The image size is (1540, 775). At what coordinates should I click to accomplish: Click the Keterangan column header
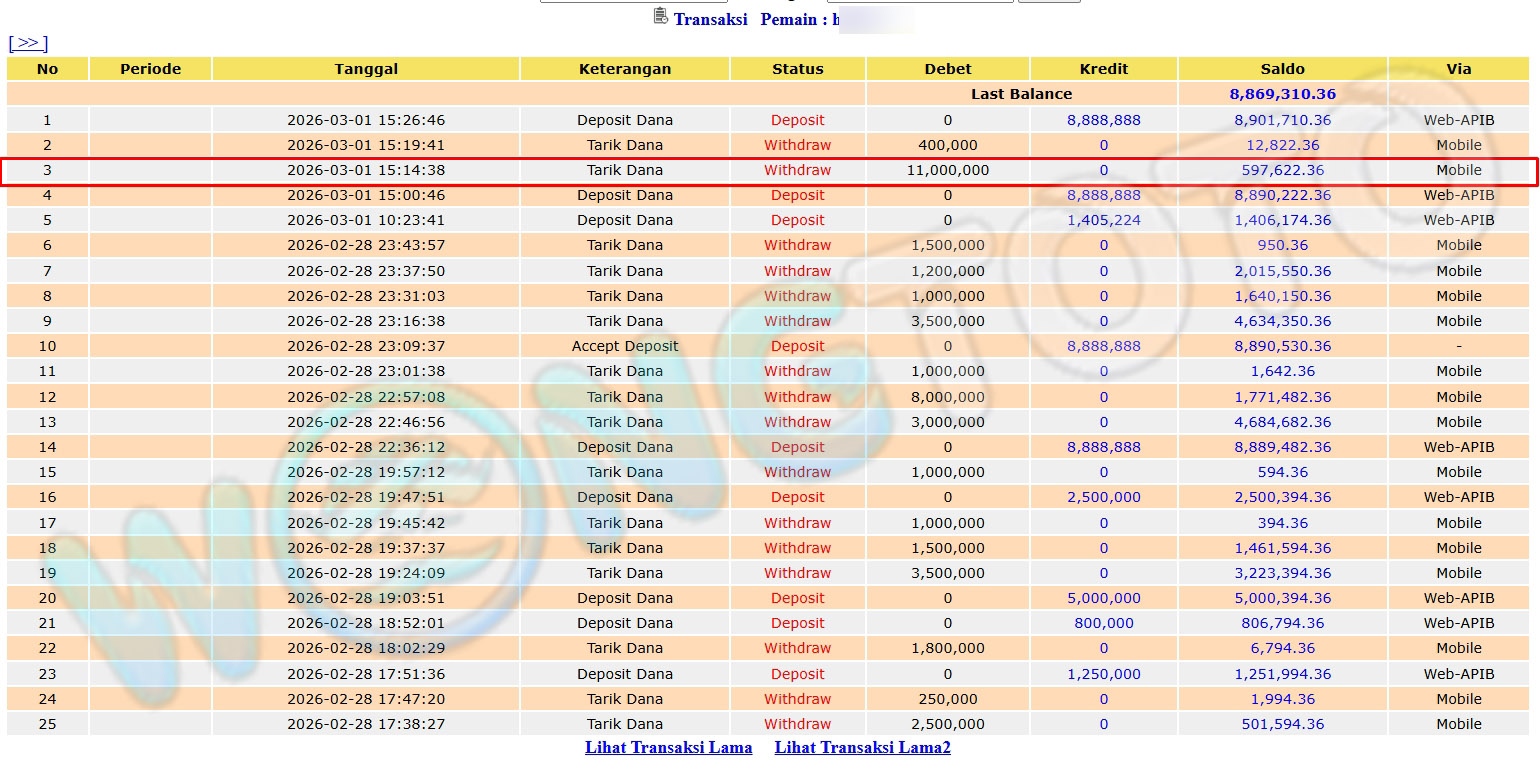click(625, 69)
